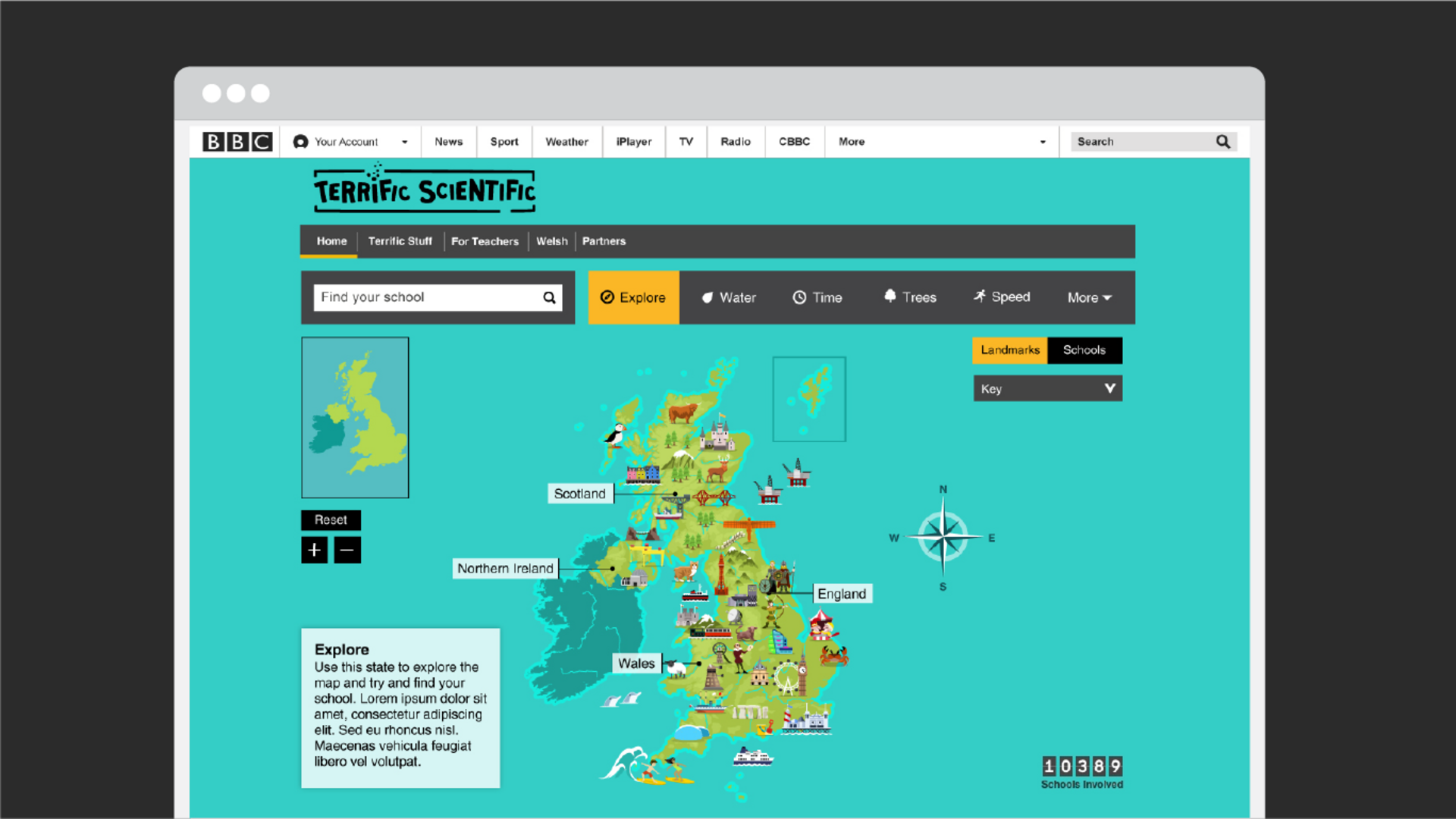
Task: Zoom in with the plus button
Action: click(x=314, y=550)
